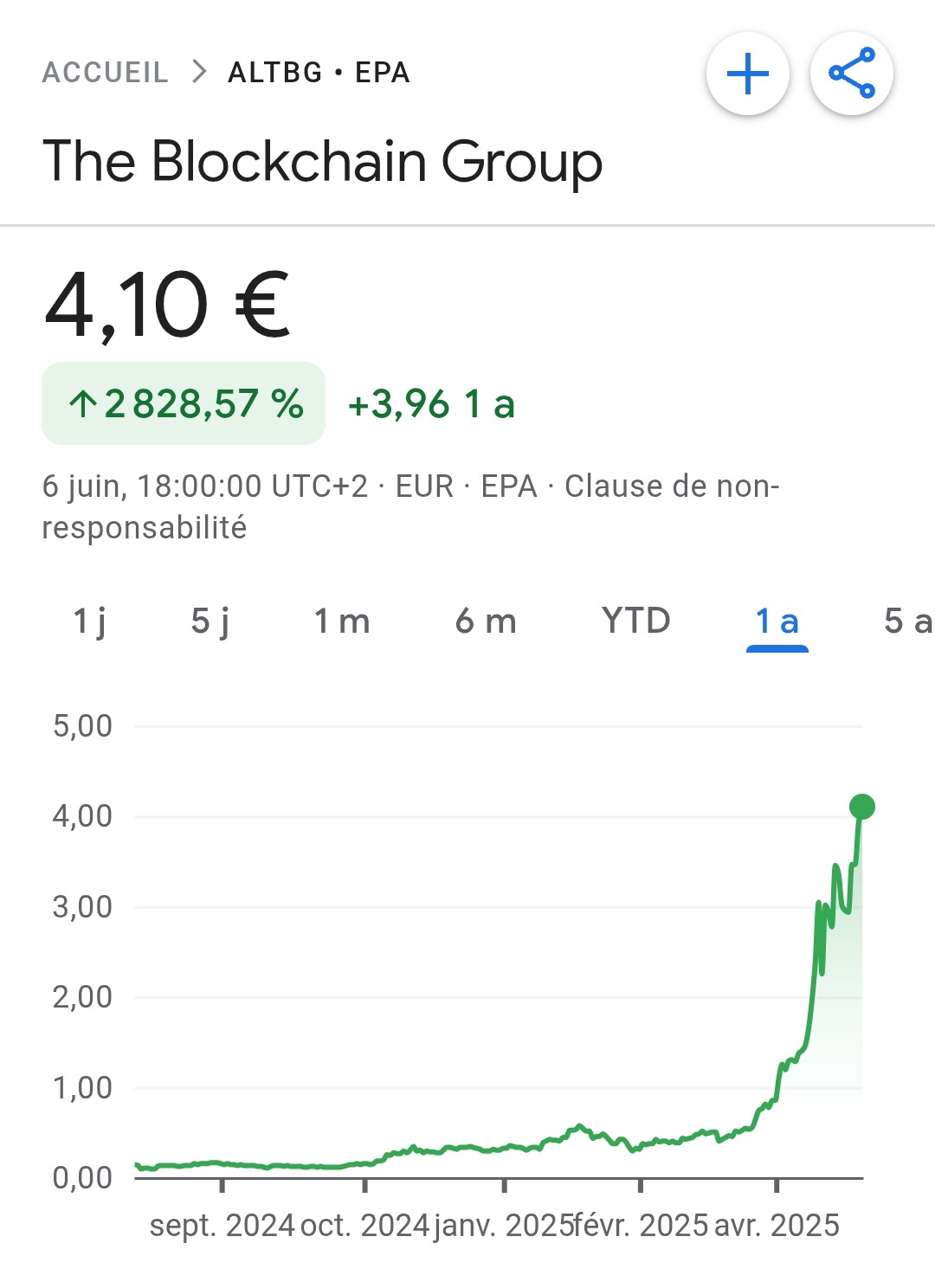This screenshot has height=1288, width=935.
Task: Open ALTBG • EPA breadcrumb
Action: 319,72
